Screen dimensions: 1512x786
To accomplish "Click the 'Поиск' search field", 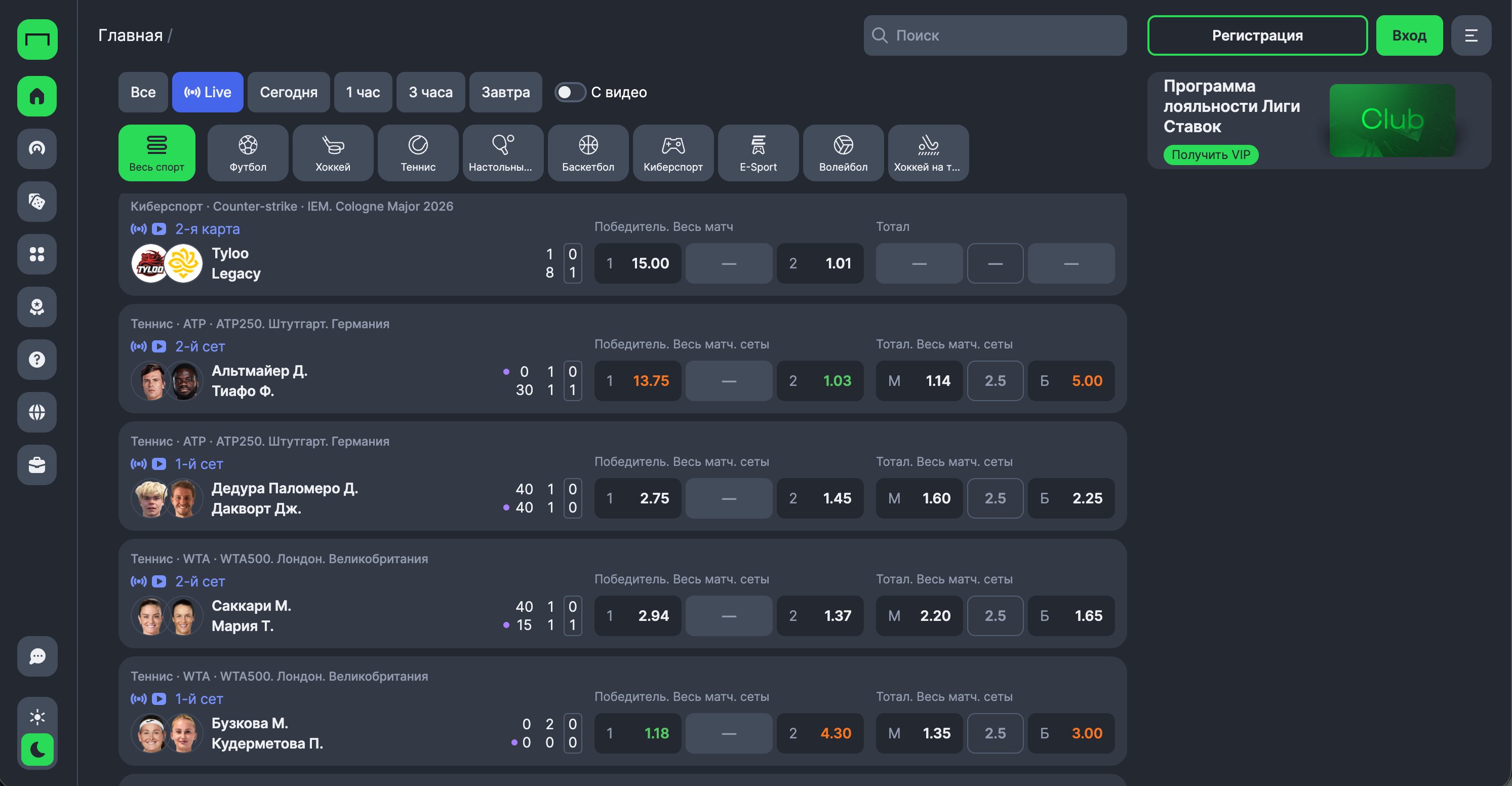I will (x=995, y=35).
